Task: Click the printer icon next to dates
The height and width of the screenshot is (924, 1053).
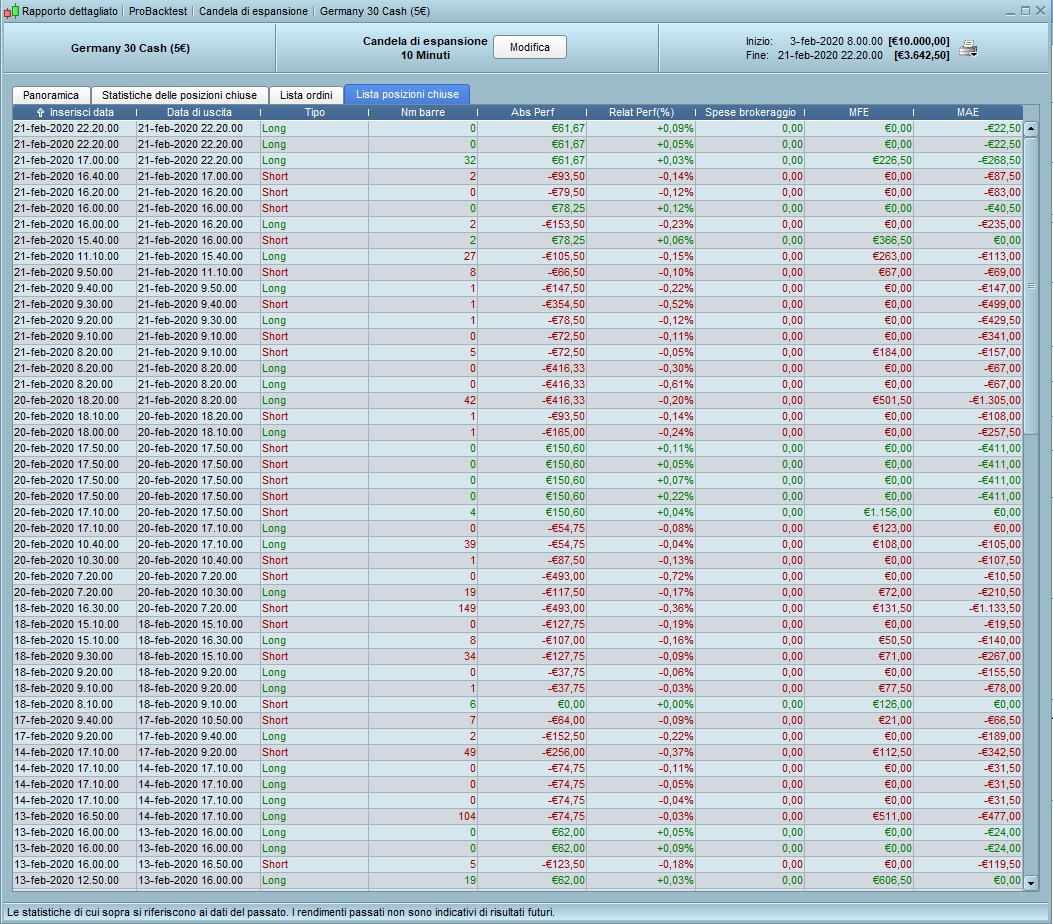Action: [x=968, y=49]
